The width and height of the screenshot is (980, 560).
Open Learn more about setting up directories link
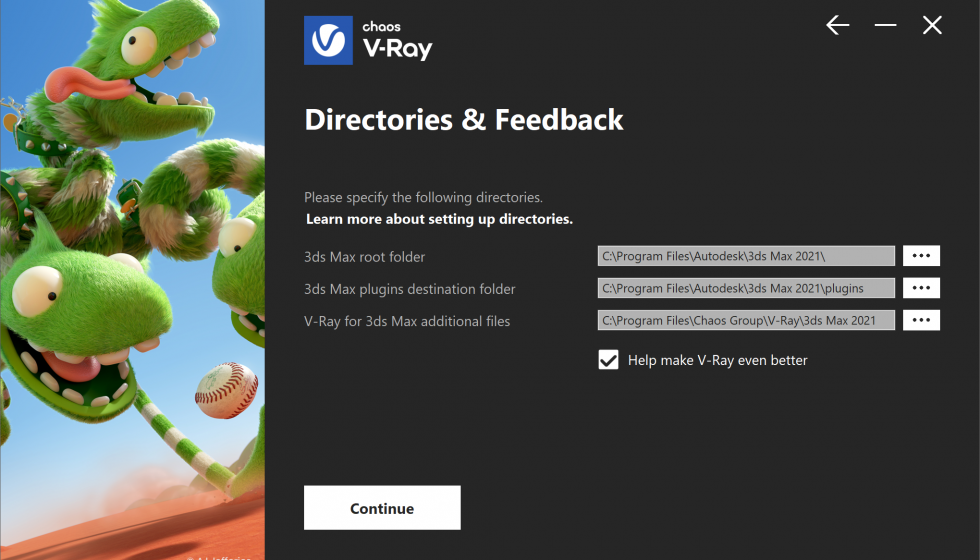439,219
